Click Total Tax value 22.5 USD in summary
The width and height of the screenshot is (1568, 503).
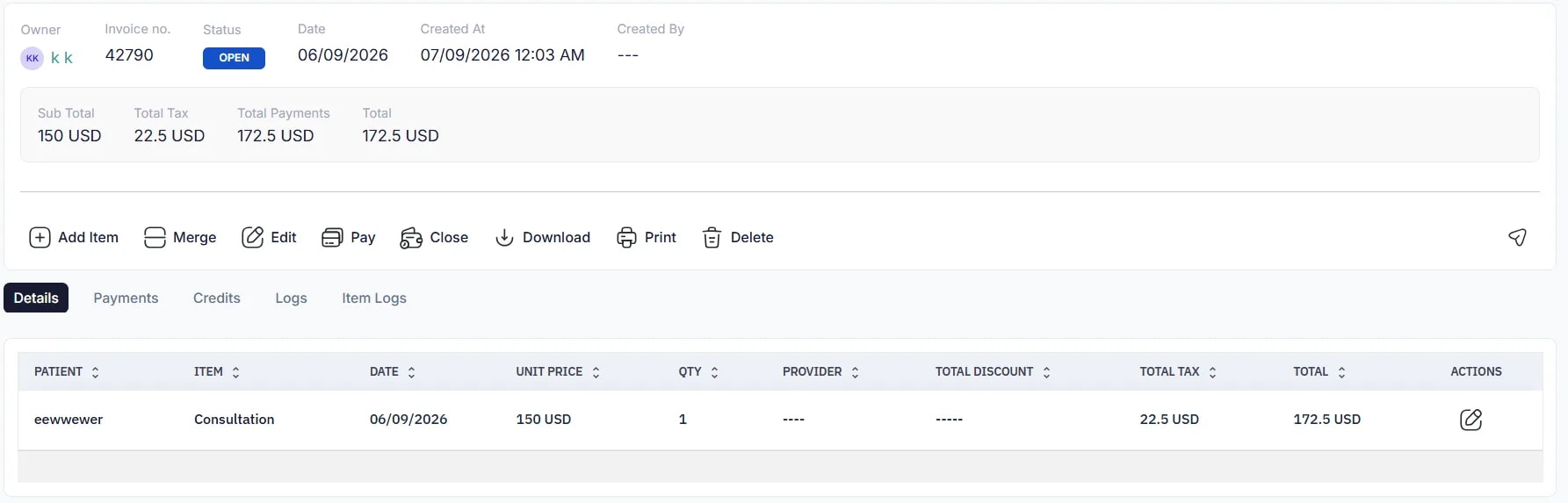coord(169,136)
